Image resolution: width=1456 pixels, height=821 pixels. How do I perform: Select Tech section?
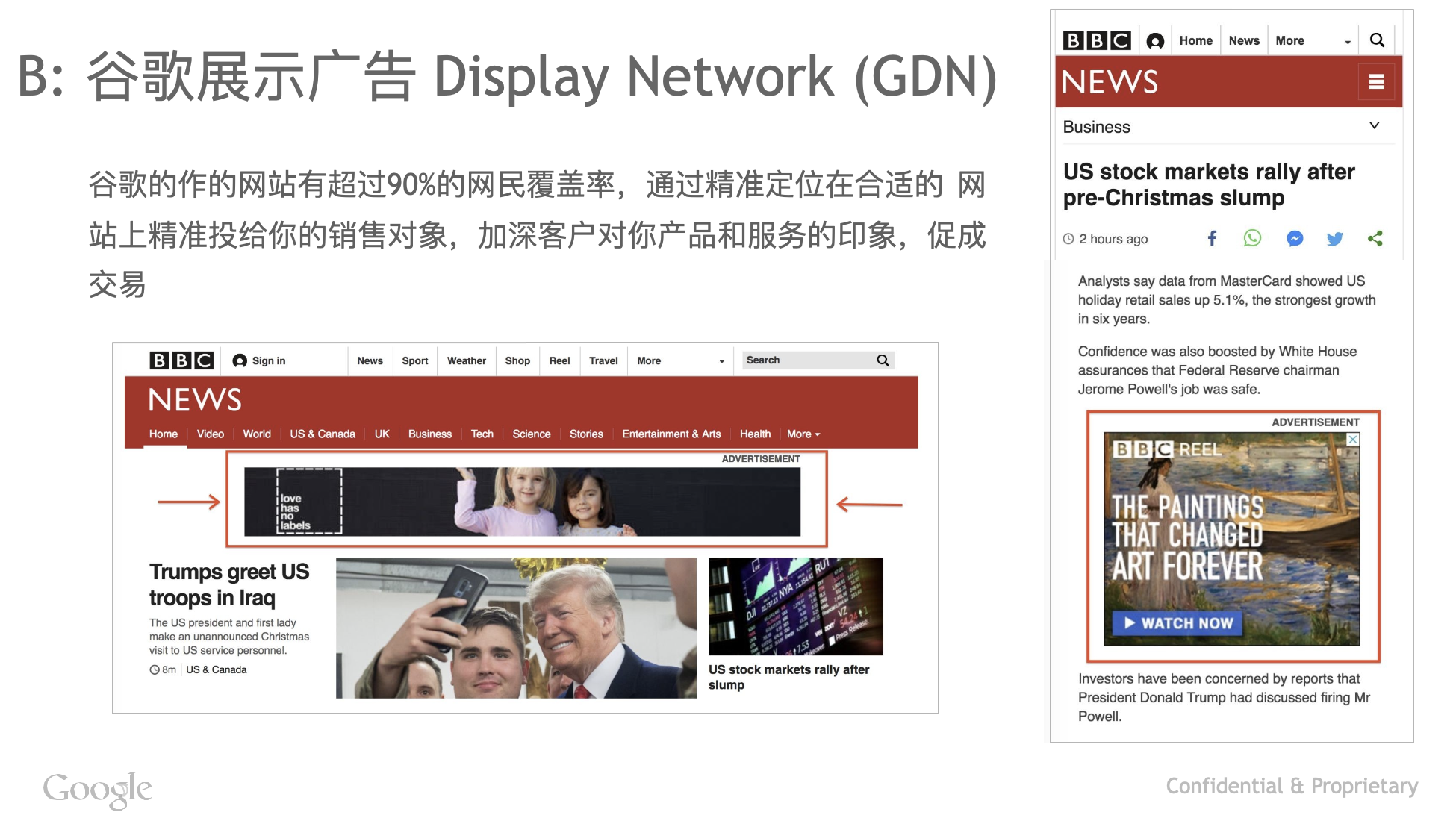[x=482, y=434]
